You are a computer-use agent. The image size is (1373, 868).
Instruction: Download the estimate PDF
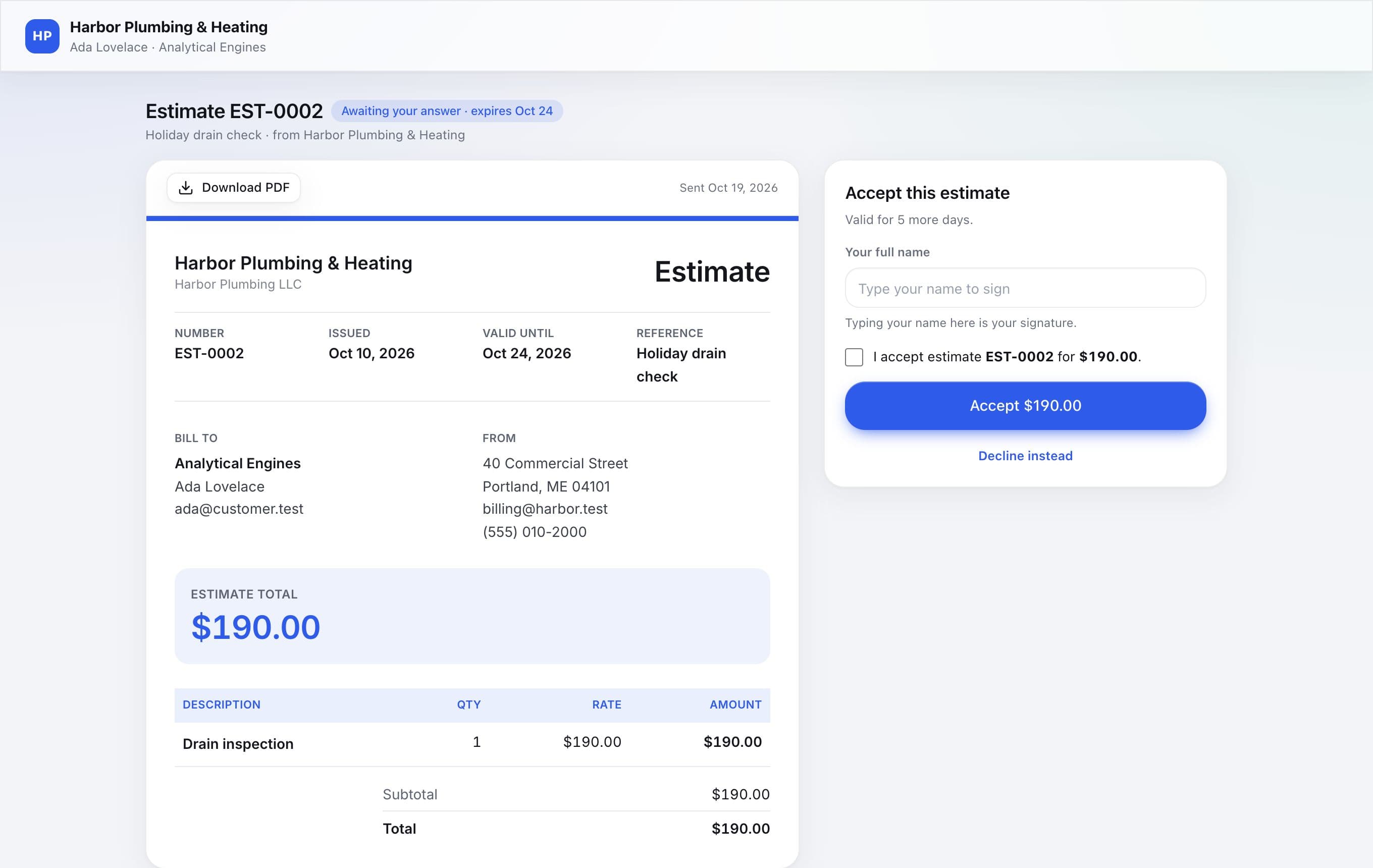point(234,188)
